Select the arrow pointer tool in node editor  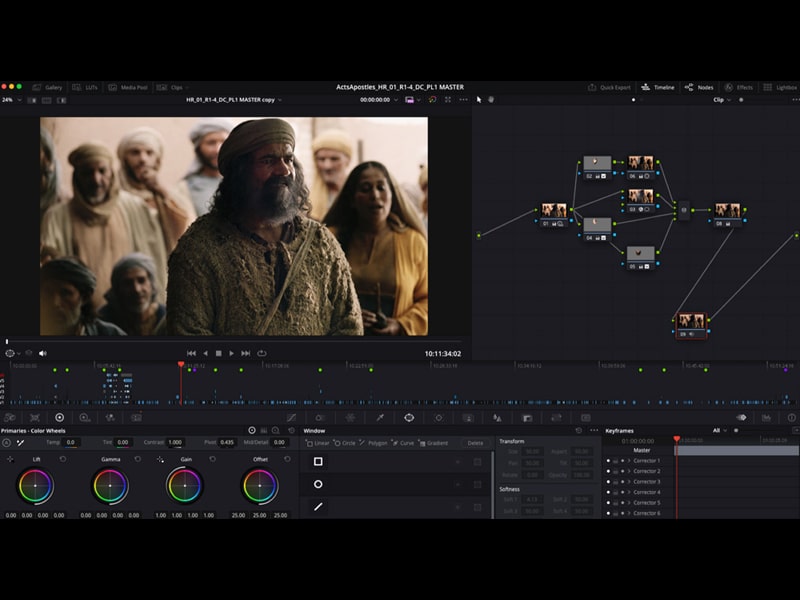tap(479, 99)
